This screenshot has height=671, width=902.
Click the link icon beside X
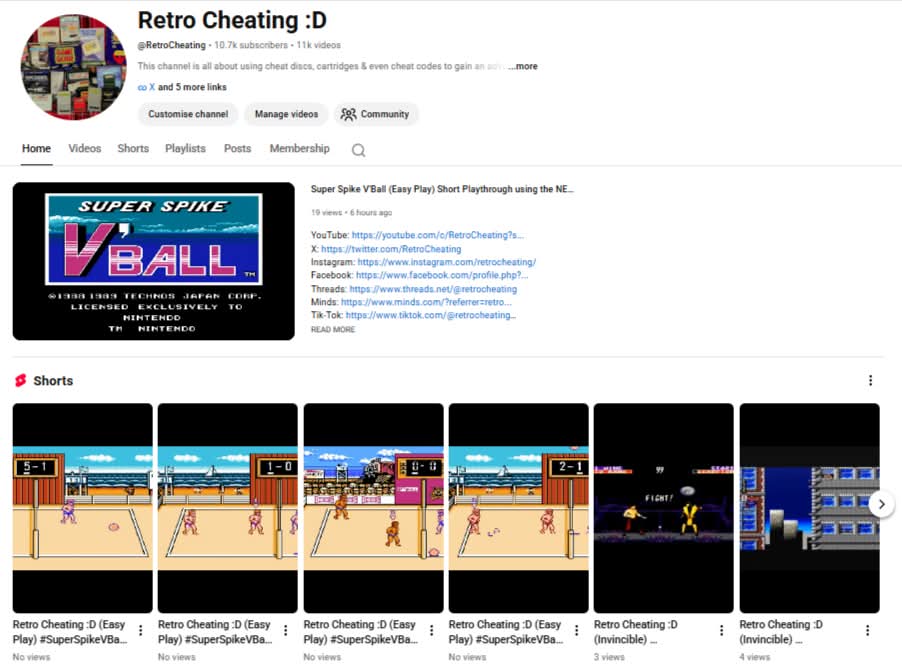click(x=142, y=87)
